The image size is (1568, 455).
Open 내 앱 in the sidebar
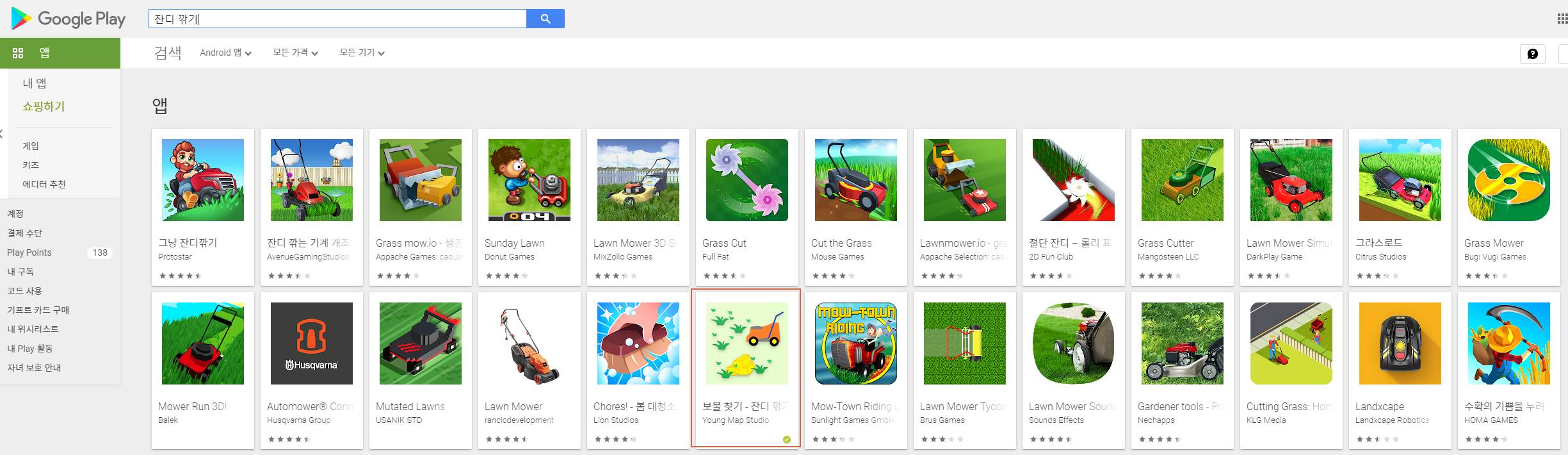pyautogui.click(x=35, y=83)
